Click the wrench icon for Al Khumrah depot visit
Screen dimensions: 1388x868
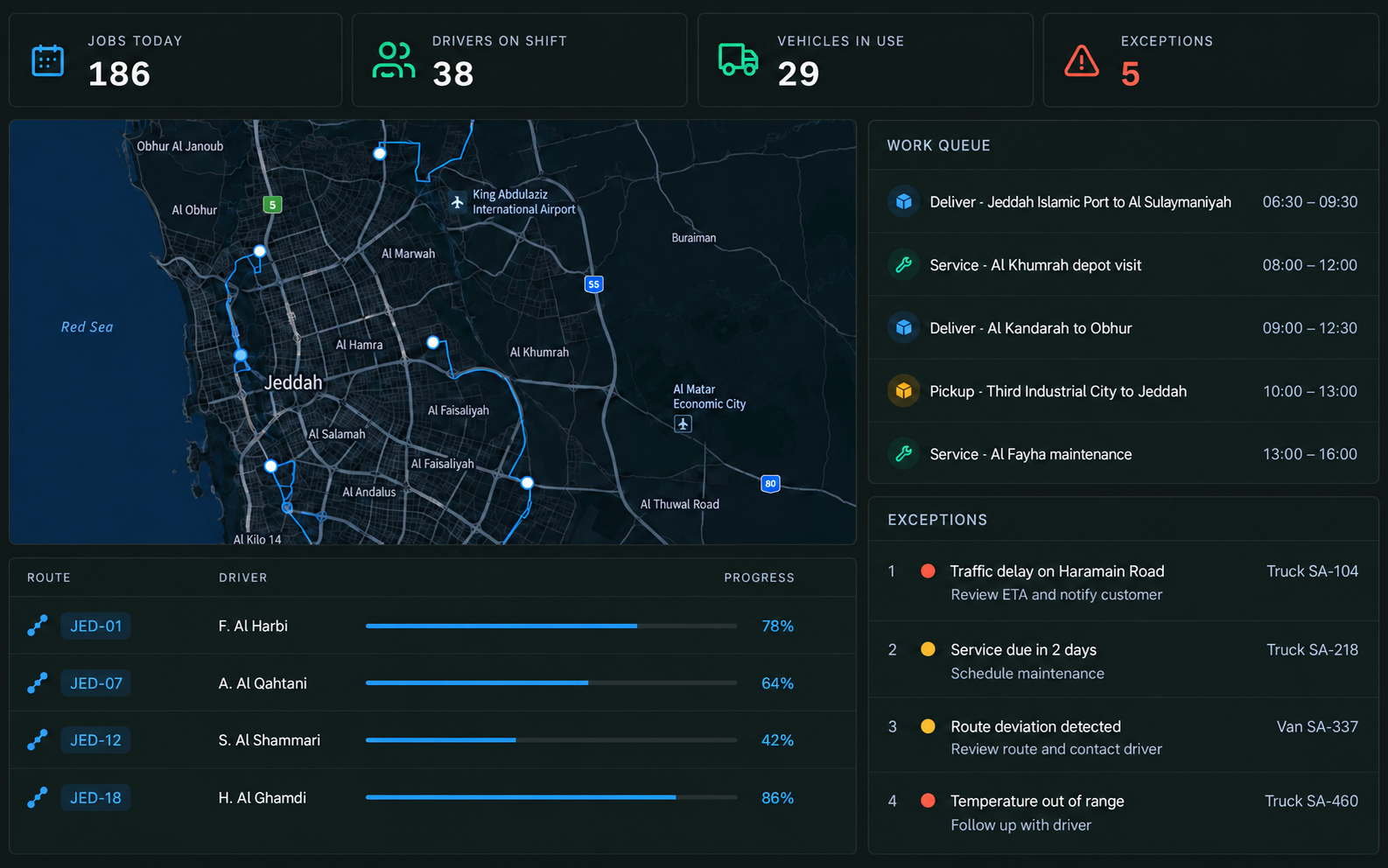coord(904,265)
